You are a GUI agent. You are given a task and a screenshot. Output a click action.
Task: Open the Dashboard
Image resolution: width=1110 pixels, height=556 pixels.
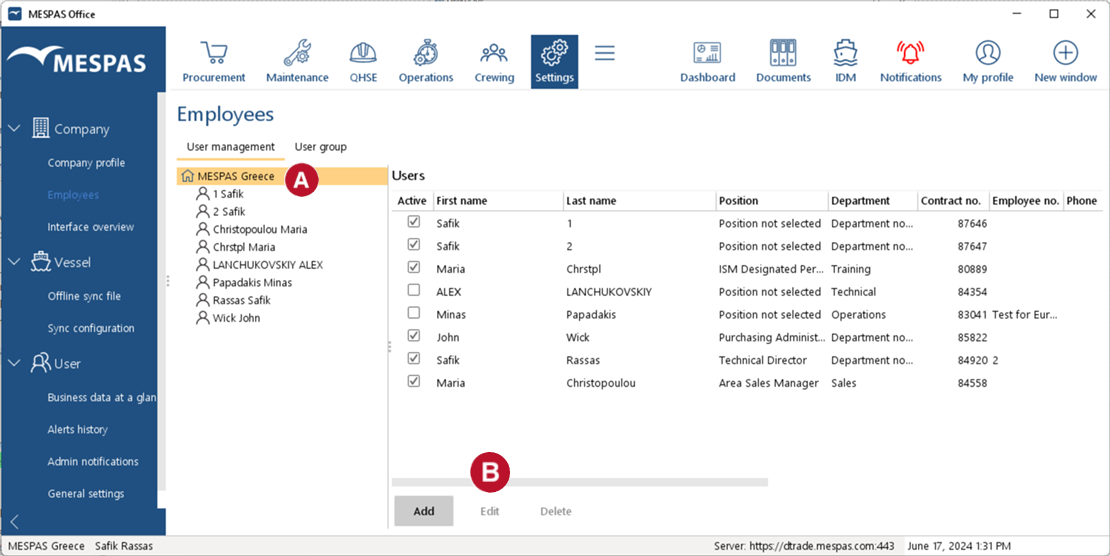[707, 62]
